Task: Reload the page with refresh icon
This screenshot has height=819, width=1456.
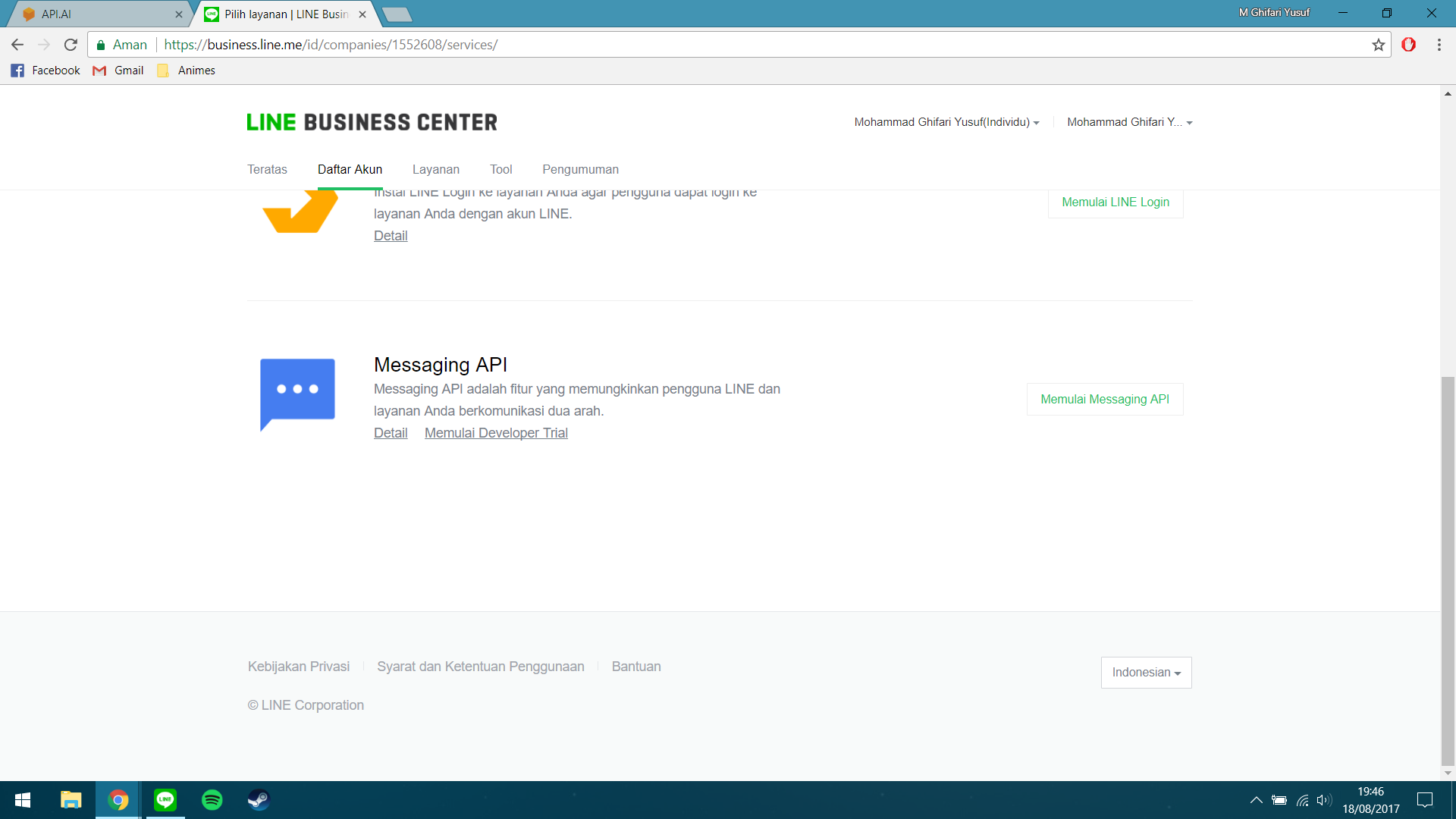Action: pos(71,45)
